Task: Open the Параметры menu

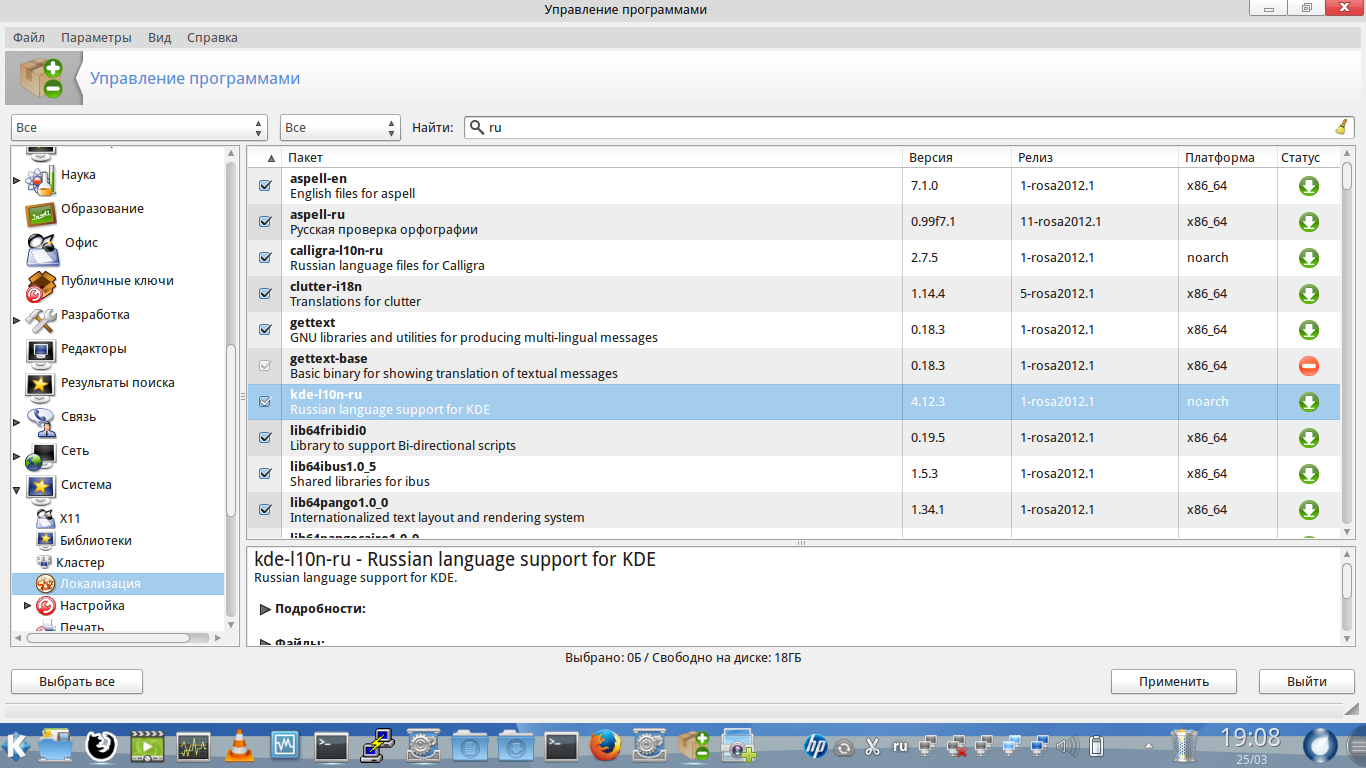Action: (x=96, y=38)
